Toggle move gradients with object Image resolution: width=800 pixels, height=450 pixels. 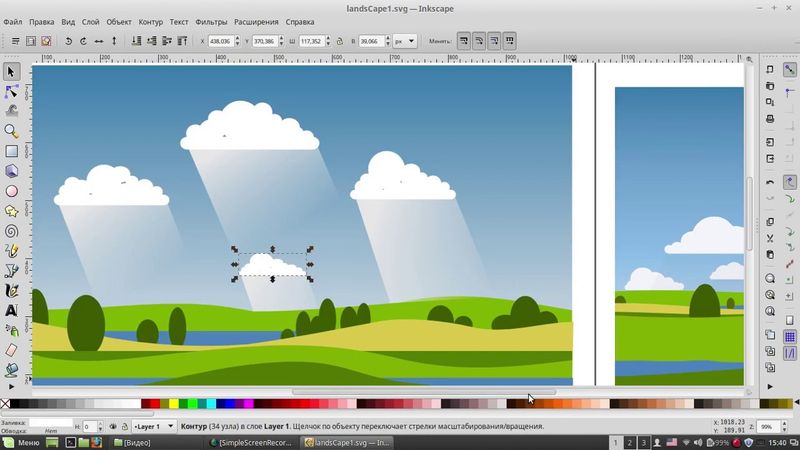click(x=494, y=41)
